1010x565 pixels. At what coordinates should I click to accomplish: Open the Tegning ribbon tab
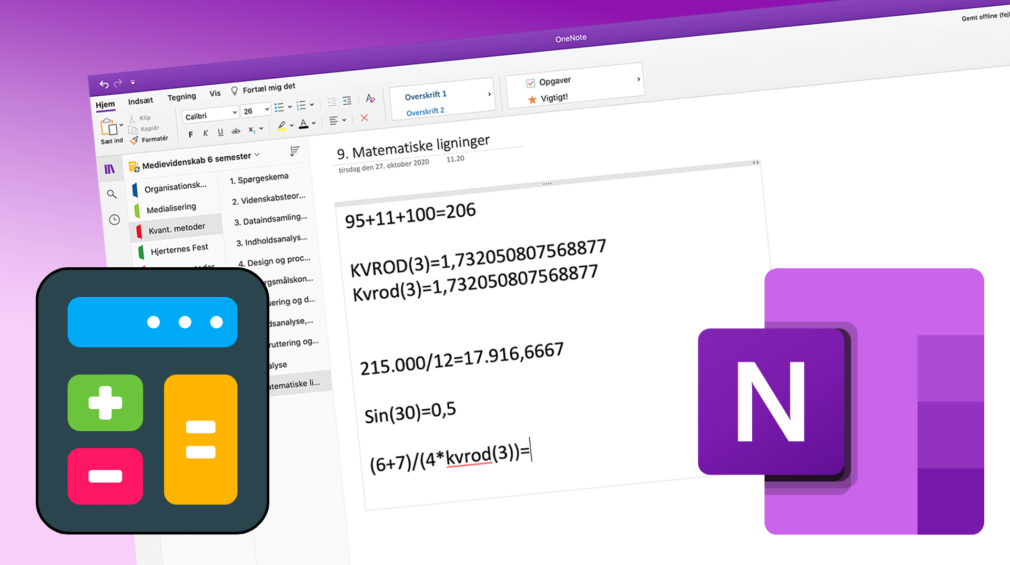pos(182,97)
